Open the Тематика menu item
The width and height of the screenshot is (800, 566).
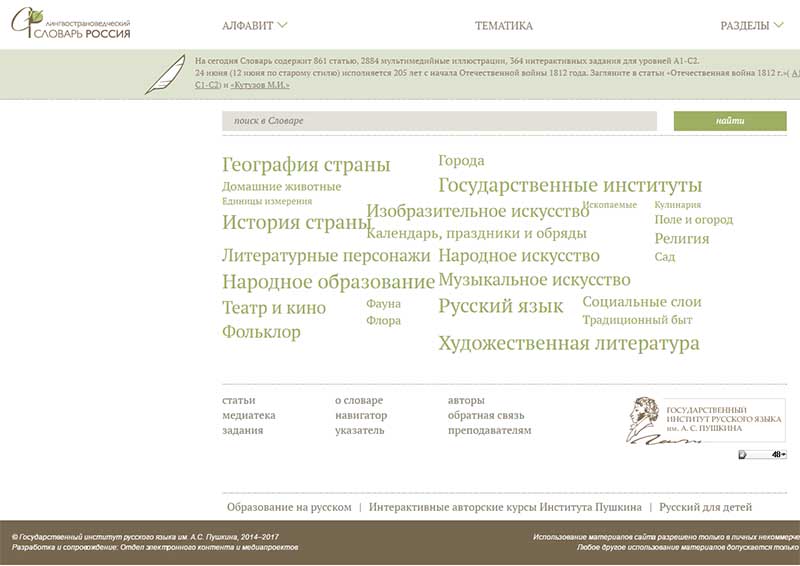coord(503,26)
